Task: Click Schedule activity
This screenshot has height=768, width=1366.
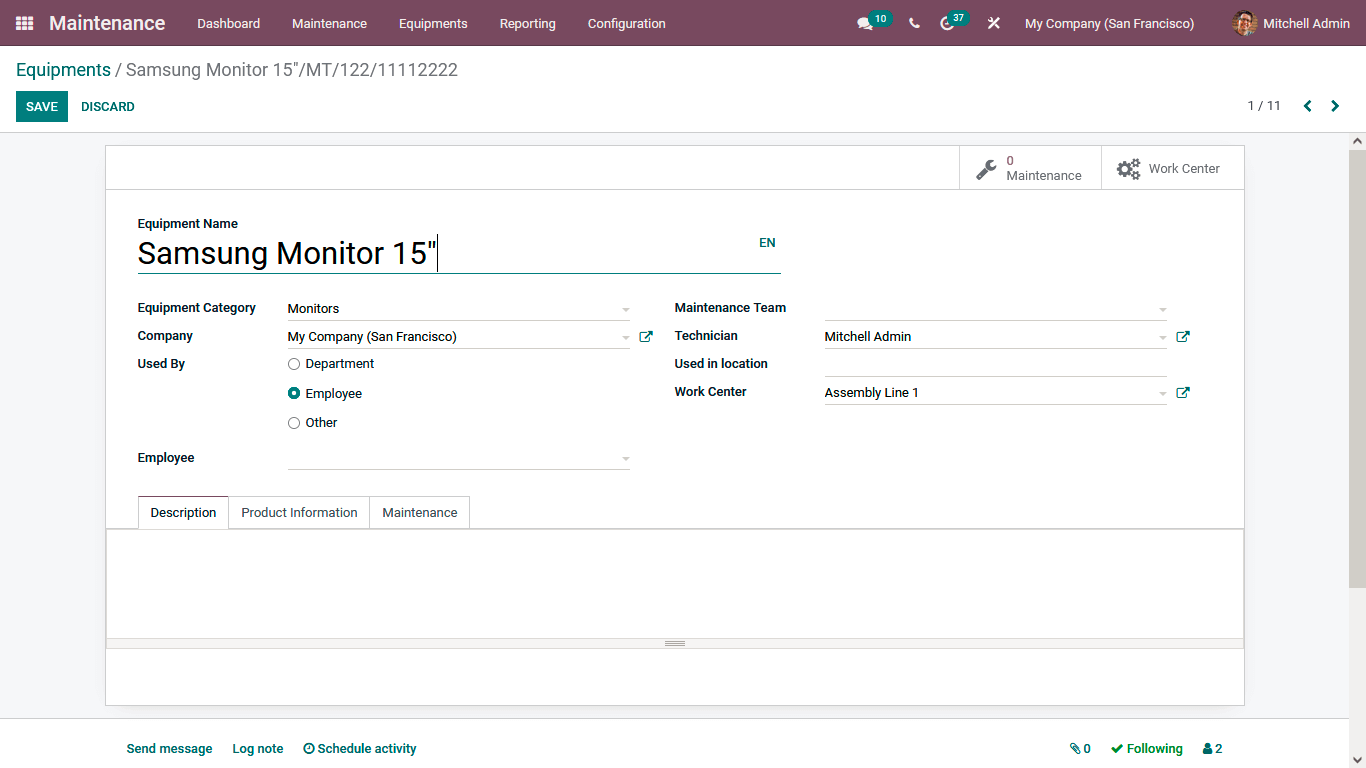Action: coord(360,748)
